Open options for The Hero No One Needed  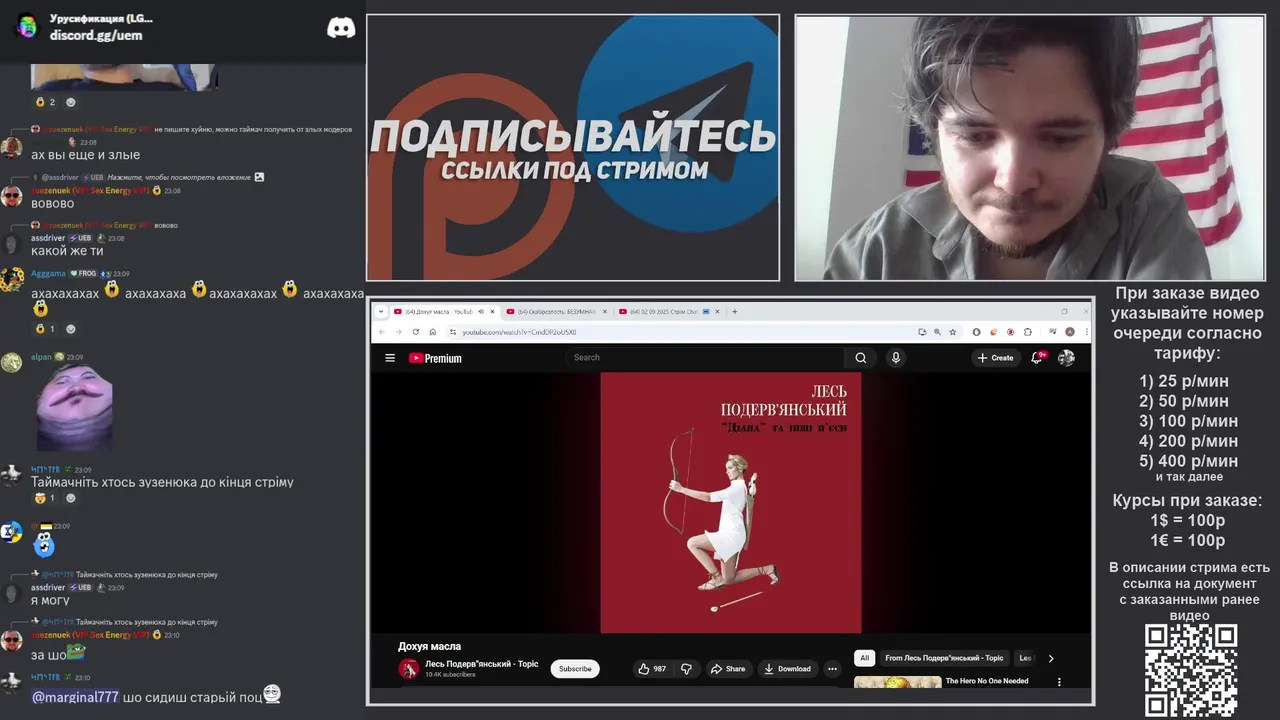(x=1059, y=682)
